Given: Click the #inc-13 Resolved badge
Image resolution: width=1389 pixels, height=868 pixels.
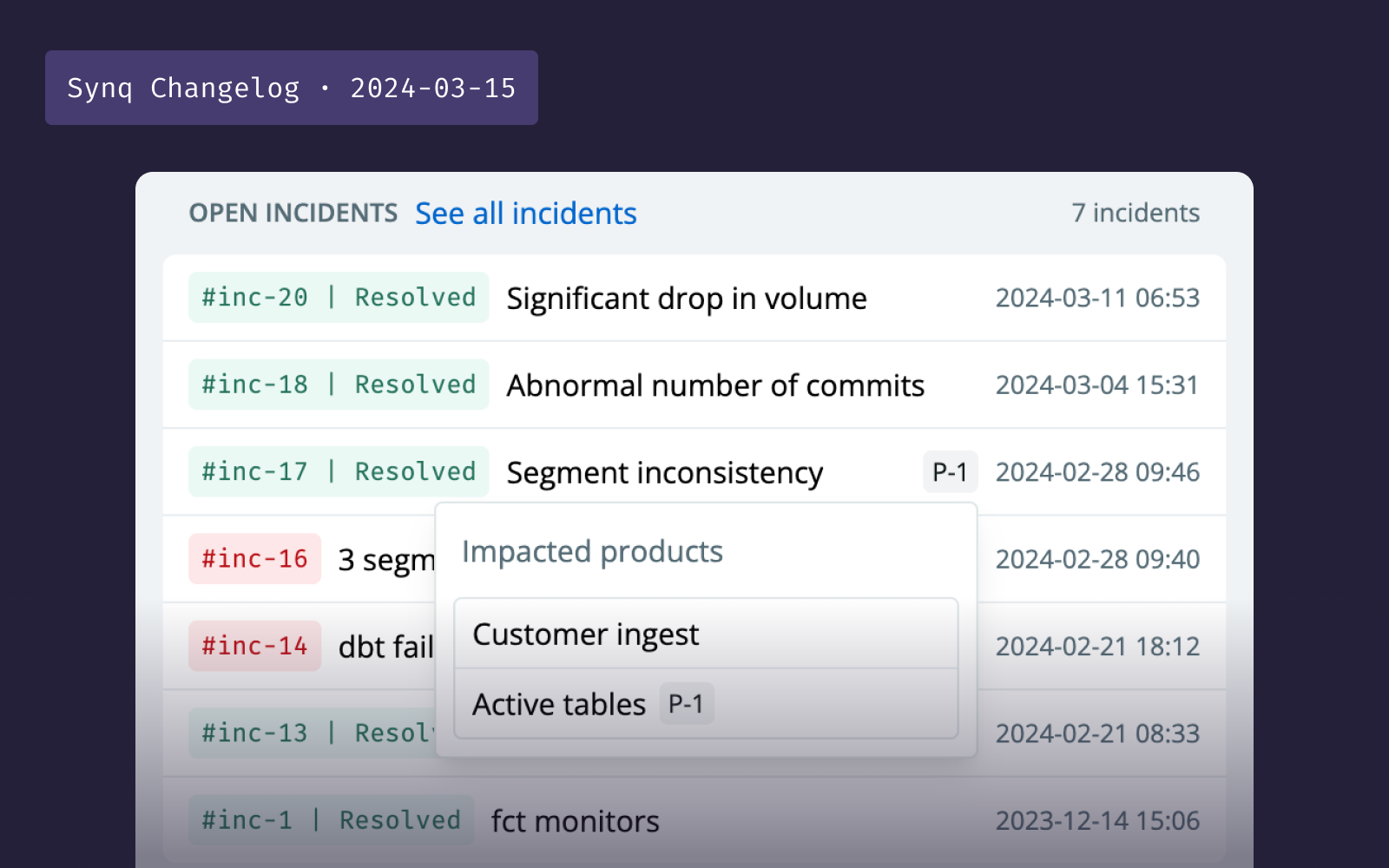Looking at the screenshot, I should coord(313,733).
